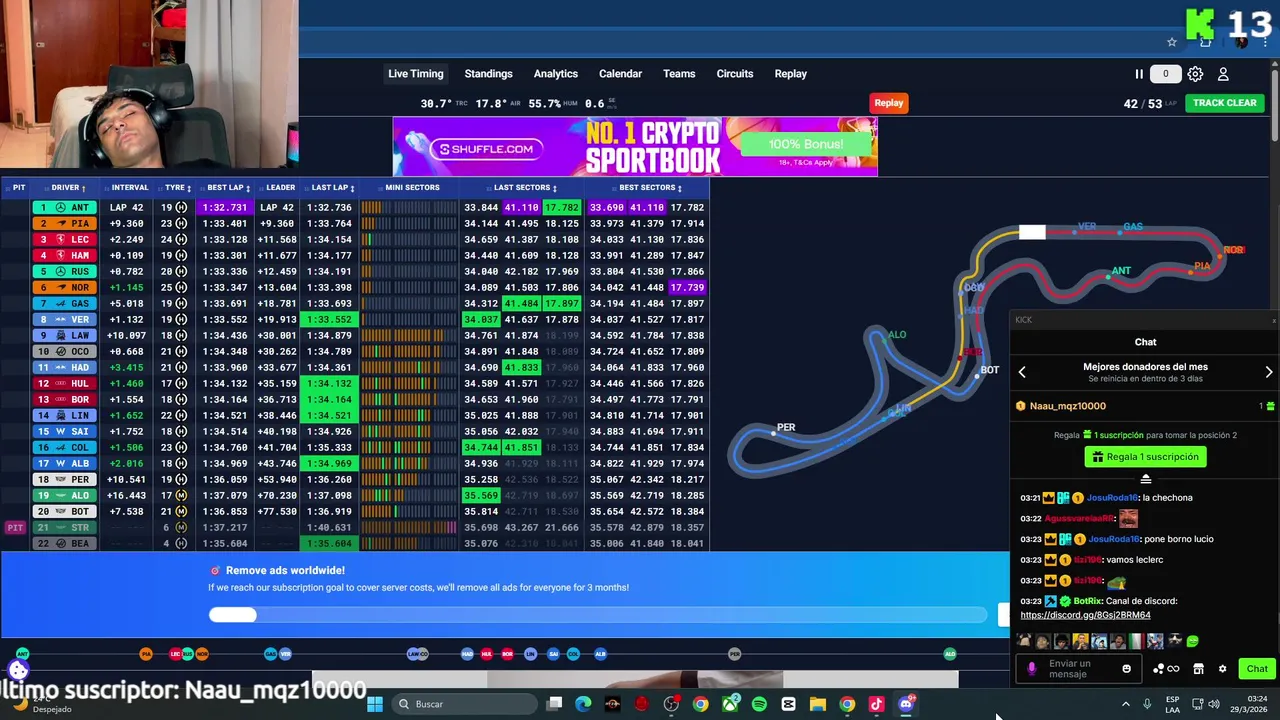
Task: Open AMD Ryzen app on taskbar
Action: point(613,704)
